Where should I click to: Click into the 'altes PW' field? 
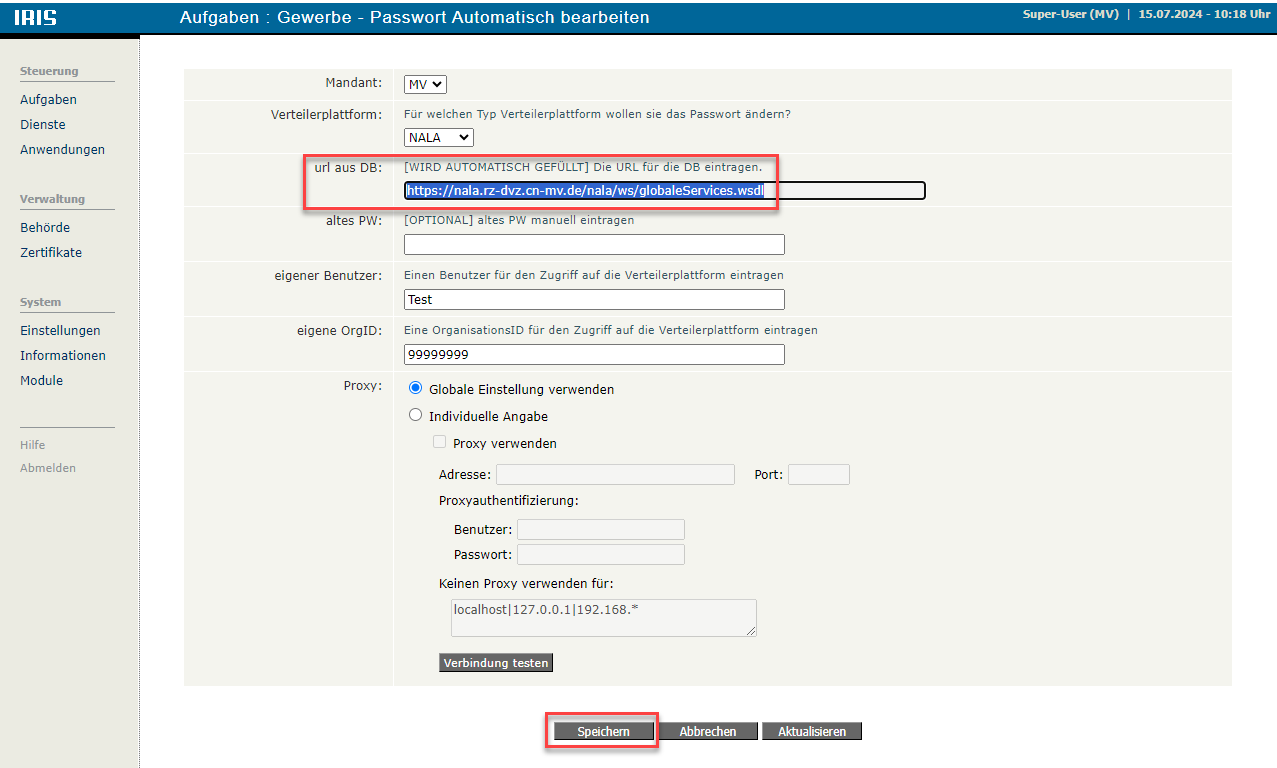click(x=594, y=245)
